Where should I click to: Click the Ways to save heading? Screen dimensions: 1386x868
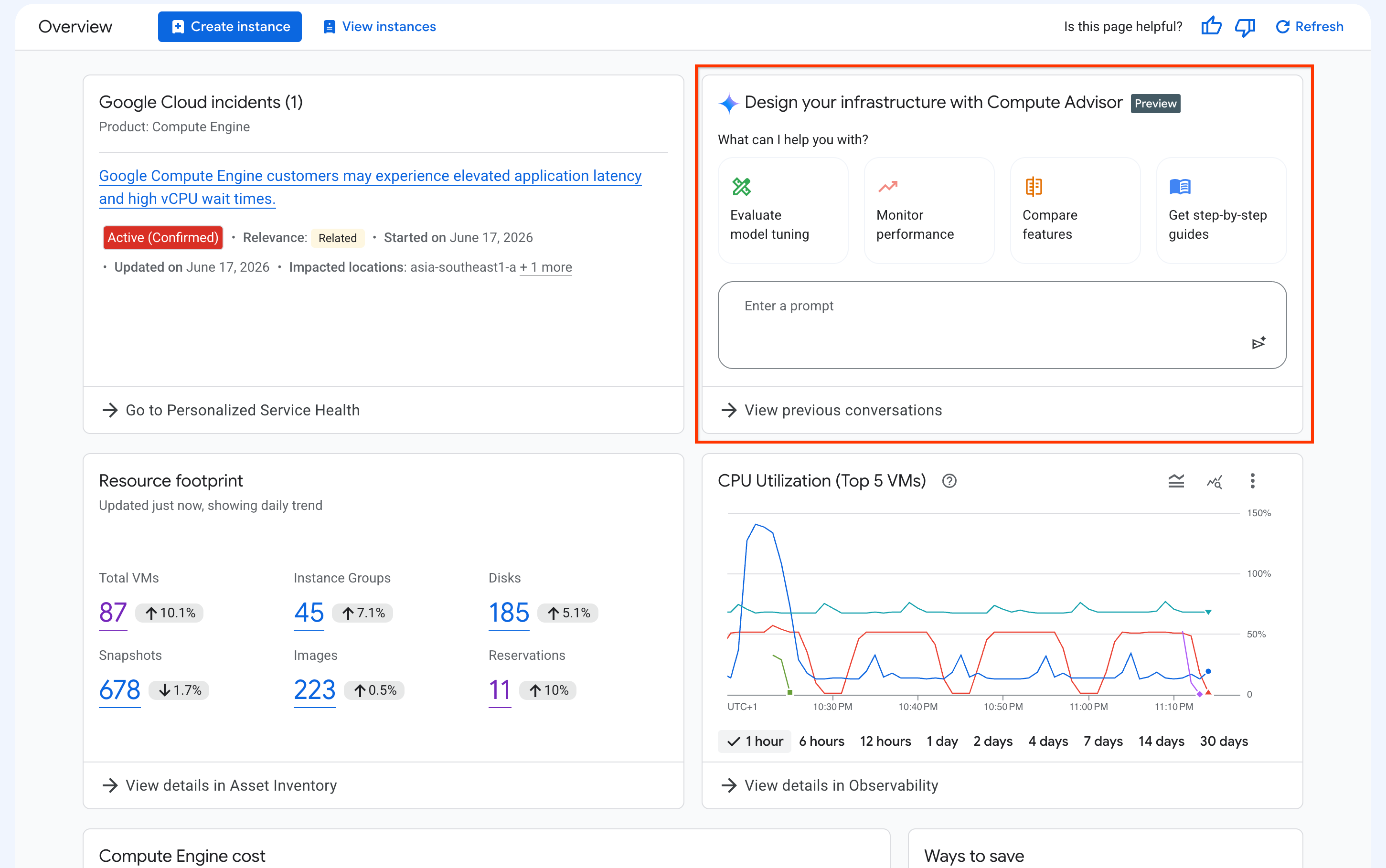tap(974, 856)
